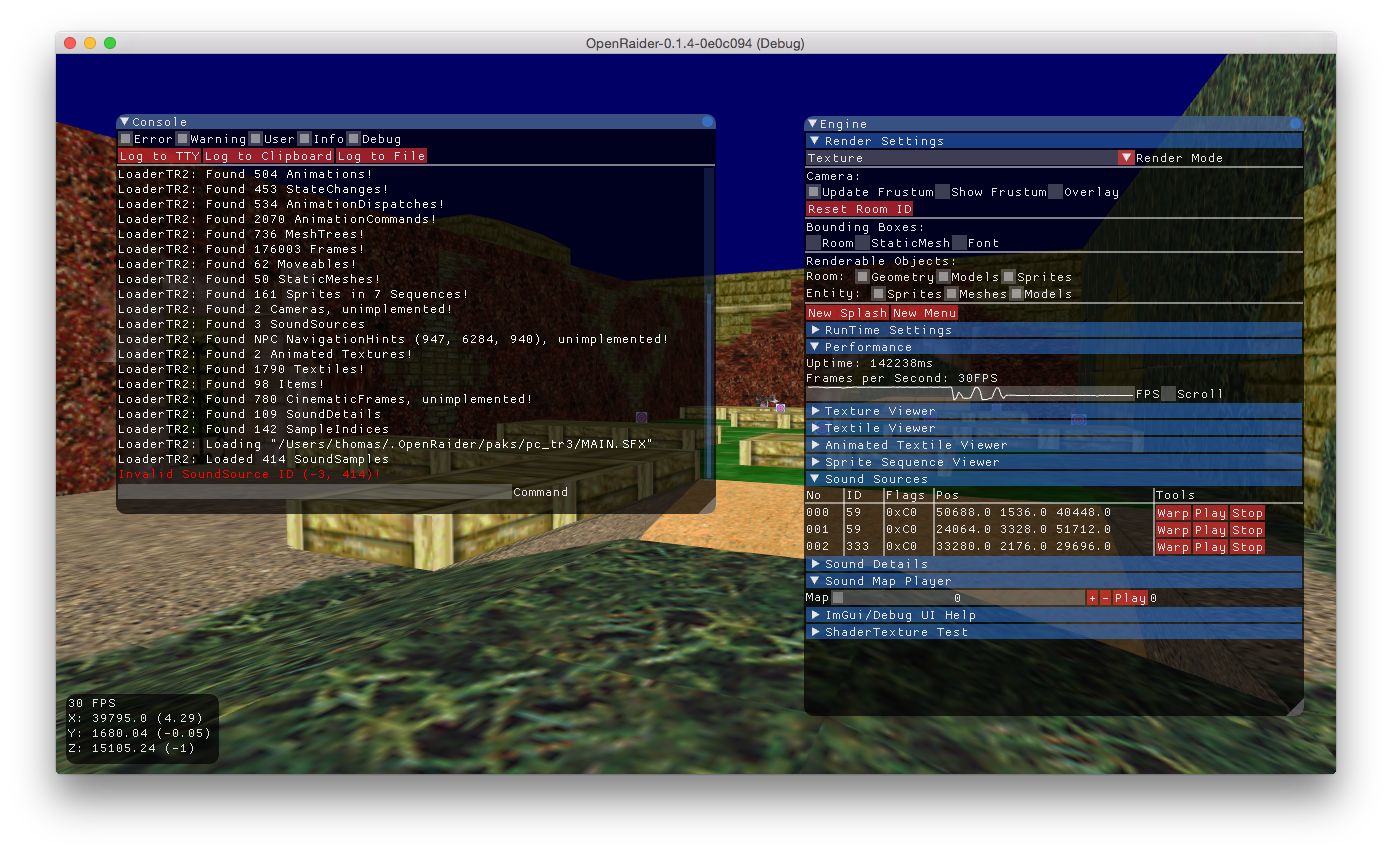Toggle the Info log filter checkbox
The height and width of the screenshot is (854, 1392).
pyautogui.click(x=305, y=139)
